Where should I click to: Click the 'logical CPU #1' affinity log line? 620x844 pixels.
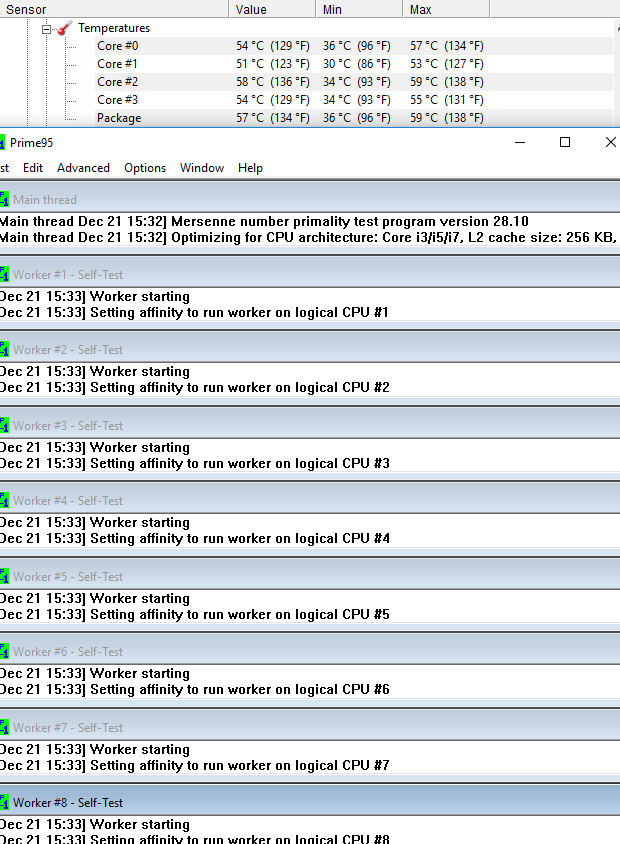coord(194,313)
